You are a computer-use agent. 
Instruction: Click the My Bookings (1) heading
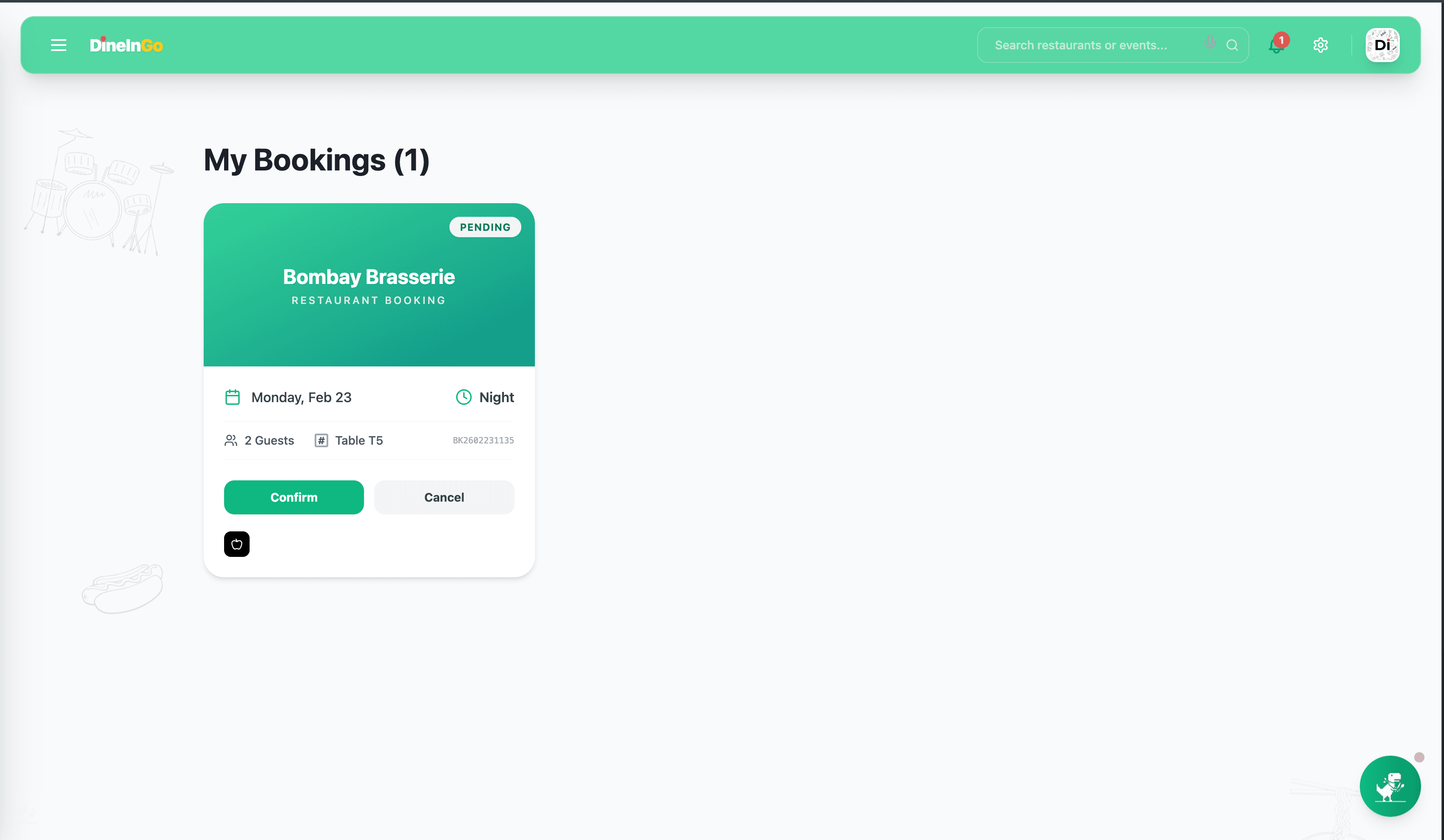coord(316,160)
